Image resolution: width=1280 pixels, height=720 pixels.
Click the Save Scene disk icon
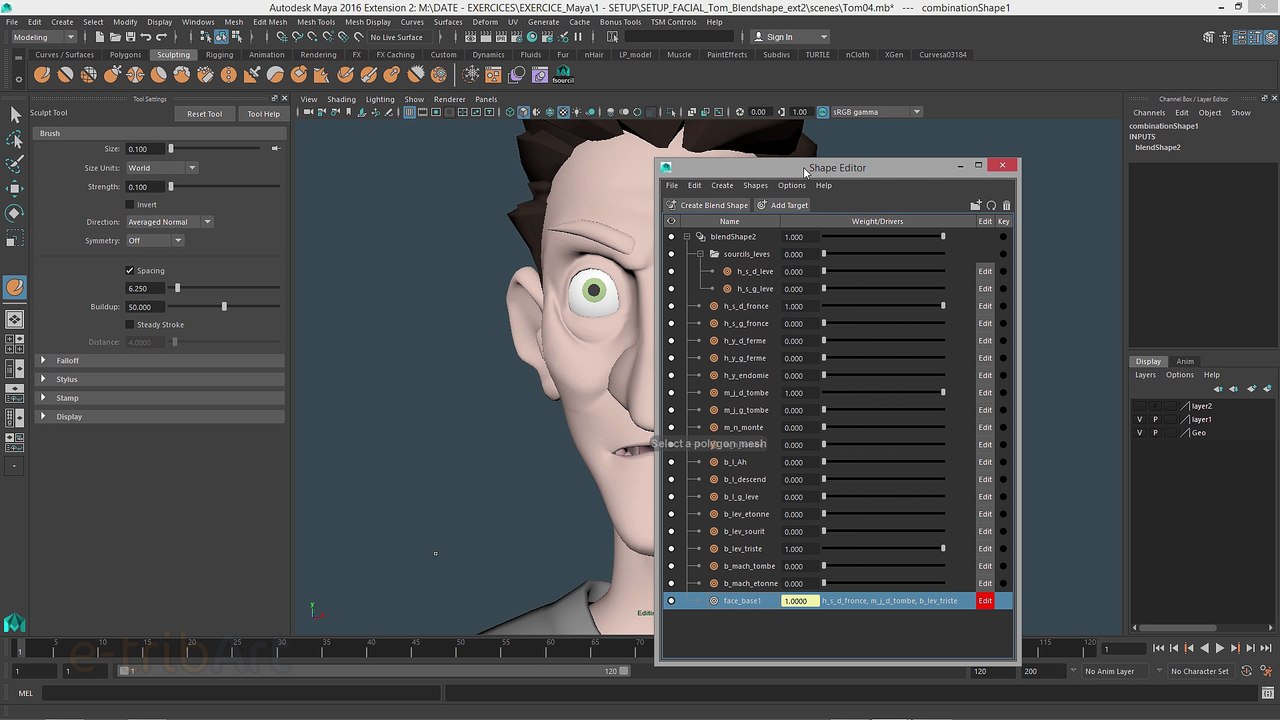coord(130,37)
